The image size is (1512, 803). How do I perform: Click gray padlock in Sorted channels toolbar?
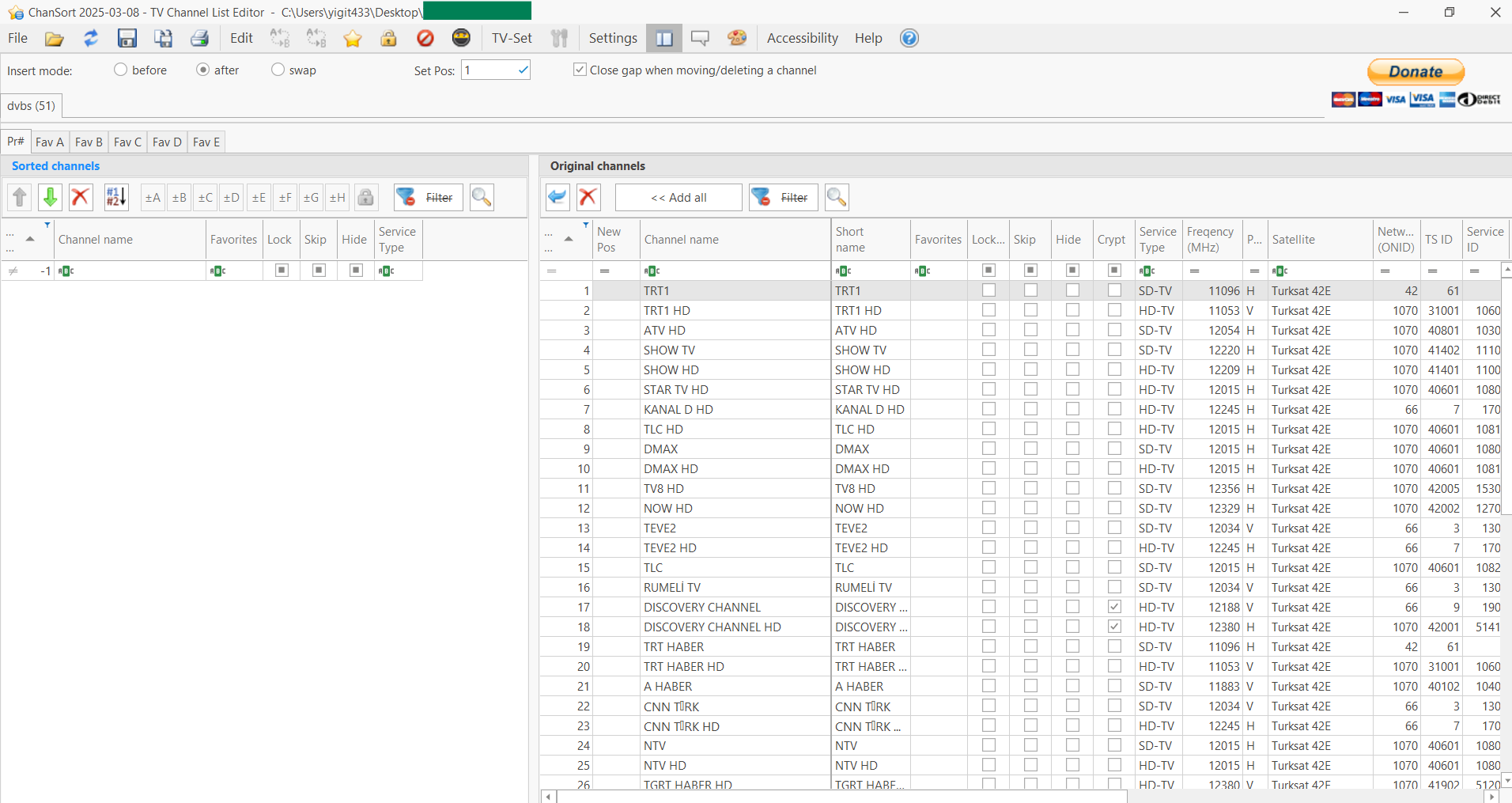click(x=365, y=197)
